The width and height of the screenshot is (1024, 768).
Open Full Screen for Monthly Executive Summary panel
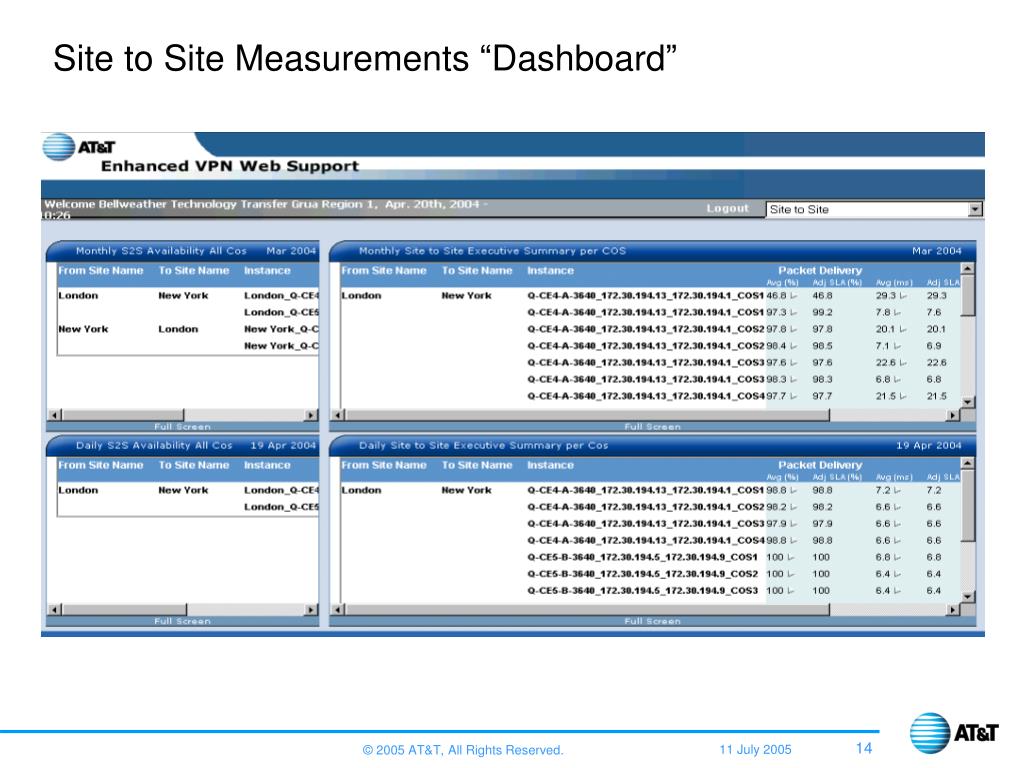point(652,426)
